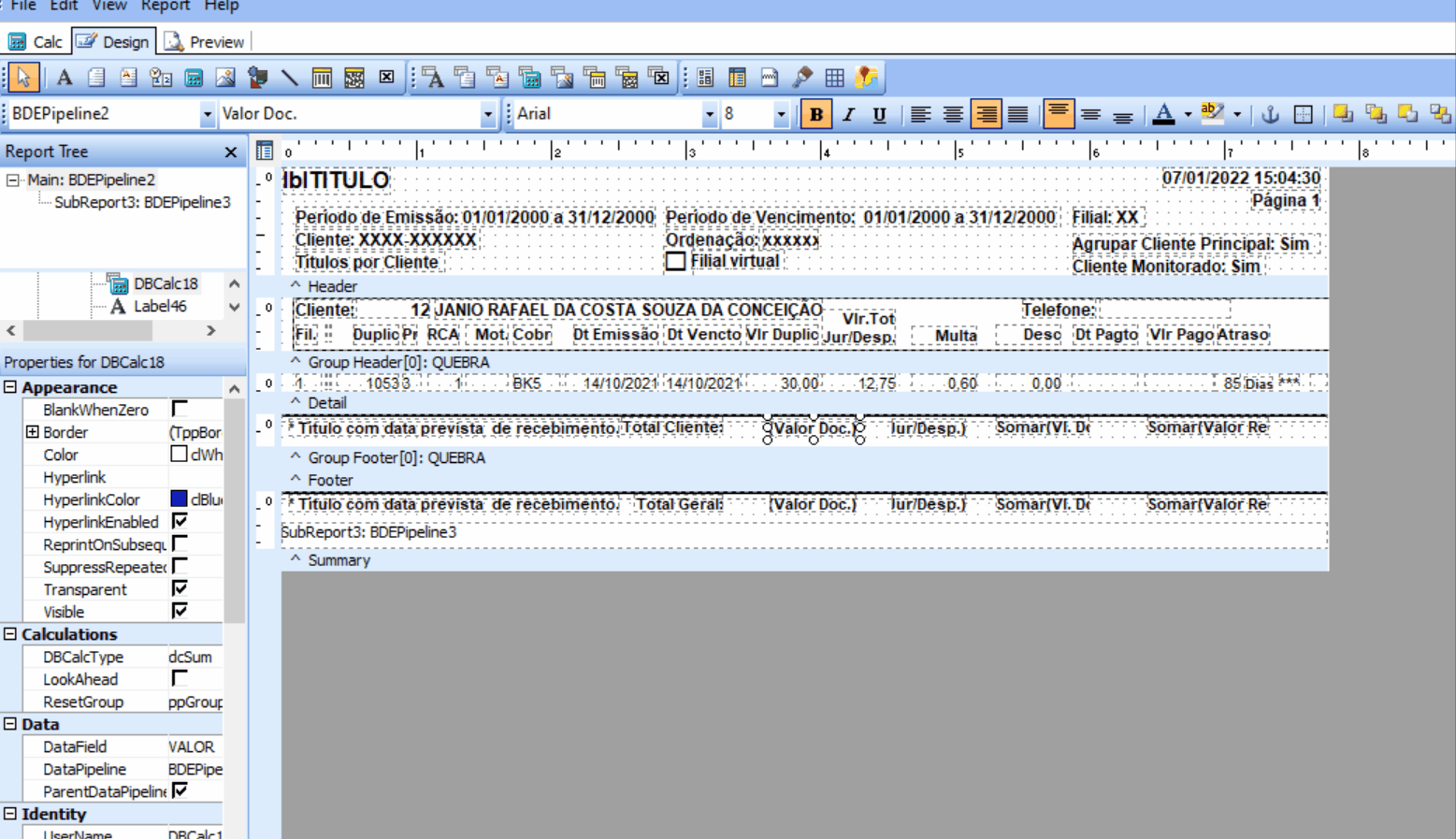The height and width of the screenshot is (839, 1456).
Task: Tick the Filial virtual checkbox on report
Action: click(675, 262)
